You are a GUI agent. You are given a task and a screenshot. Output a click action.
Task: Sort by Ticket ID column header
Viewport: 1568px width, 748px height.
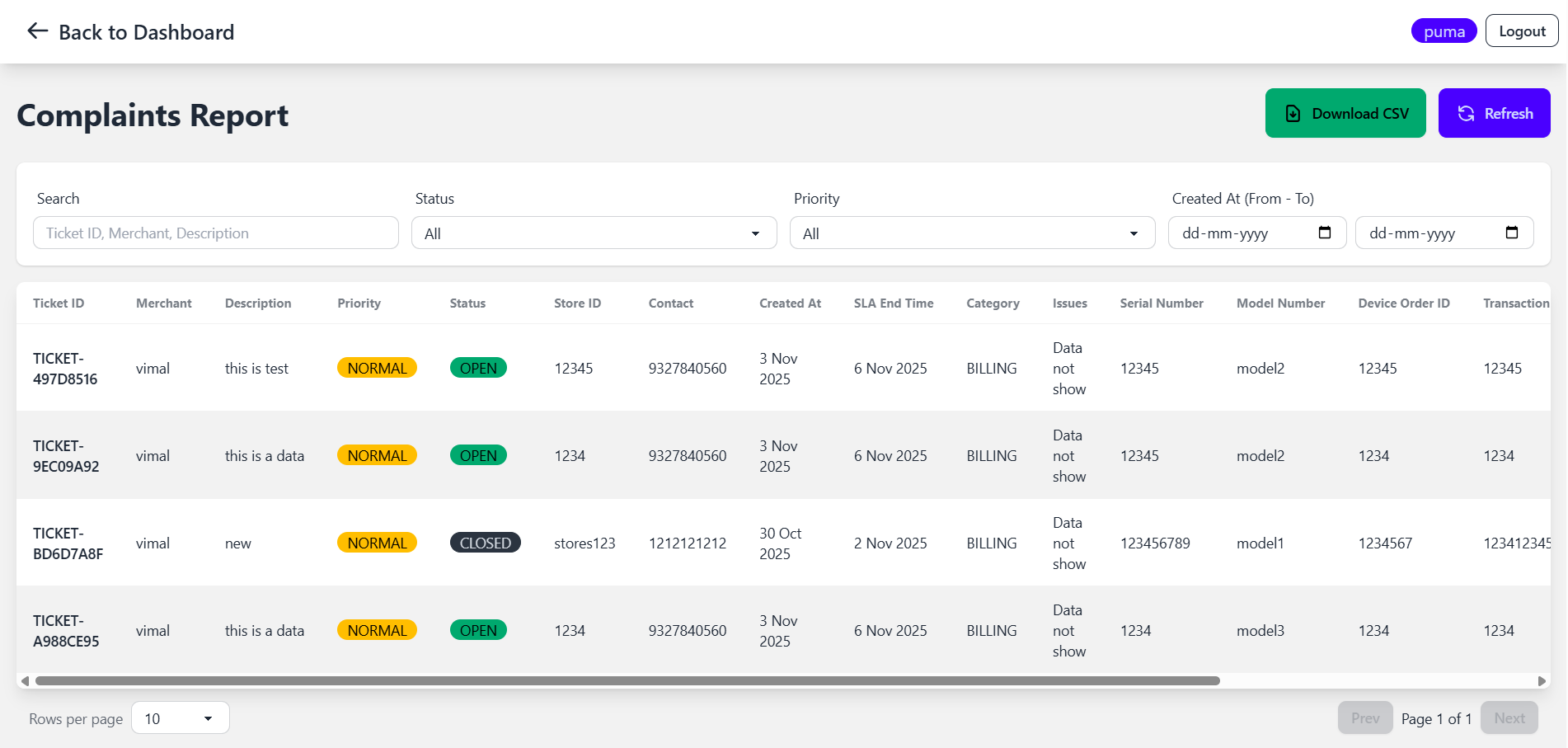59,303
